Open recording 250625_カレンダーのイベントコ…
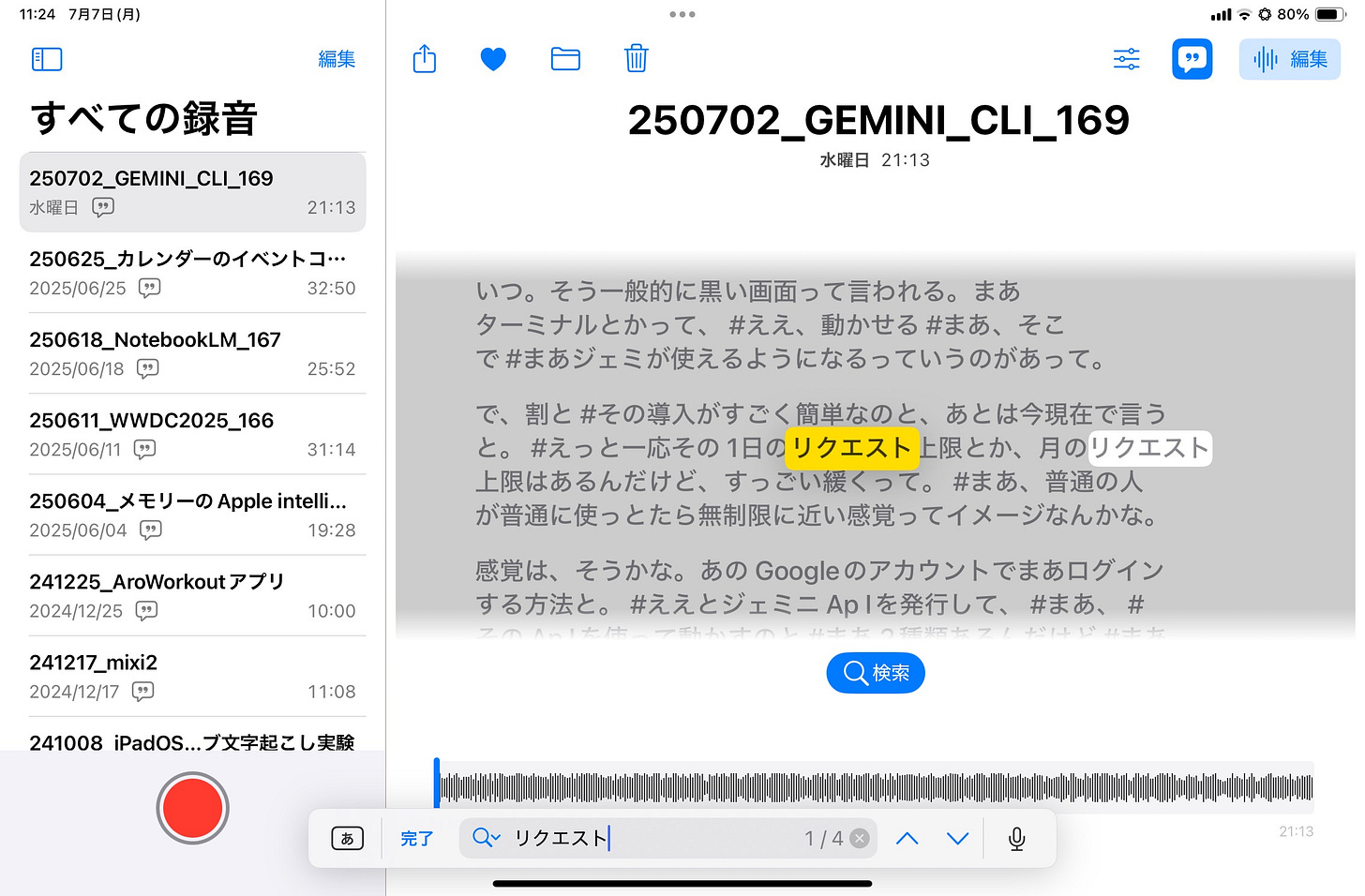Viewport: 1365px width, 896px height. 192,273
